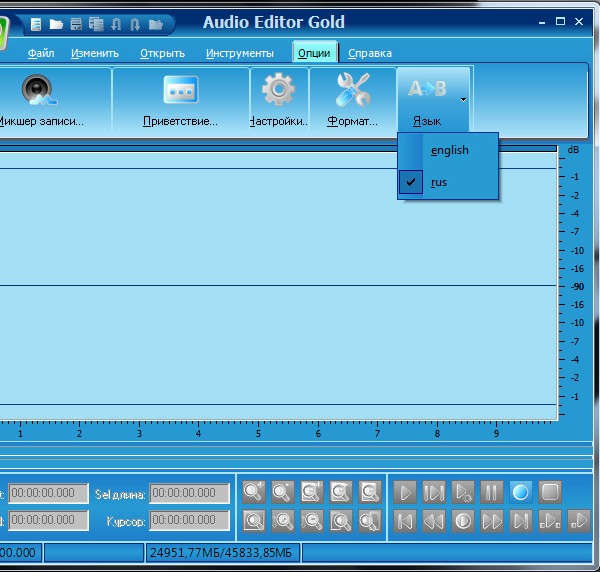The height and width of the screenshot is (572, 600).
Task: Select the checked rus language option
Action: click(439, 183)
